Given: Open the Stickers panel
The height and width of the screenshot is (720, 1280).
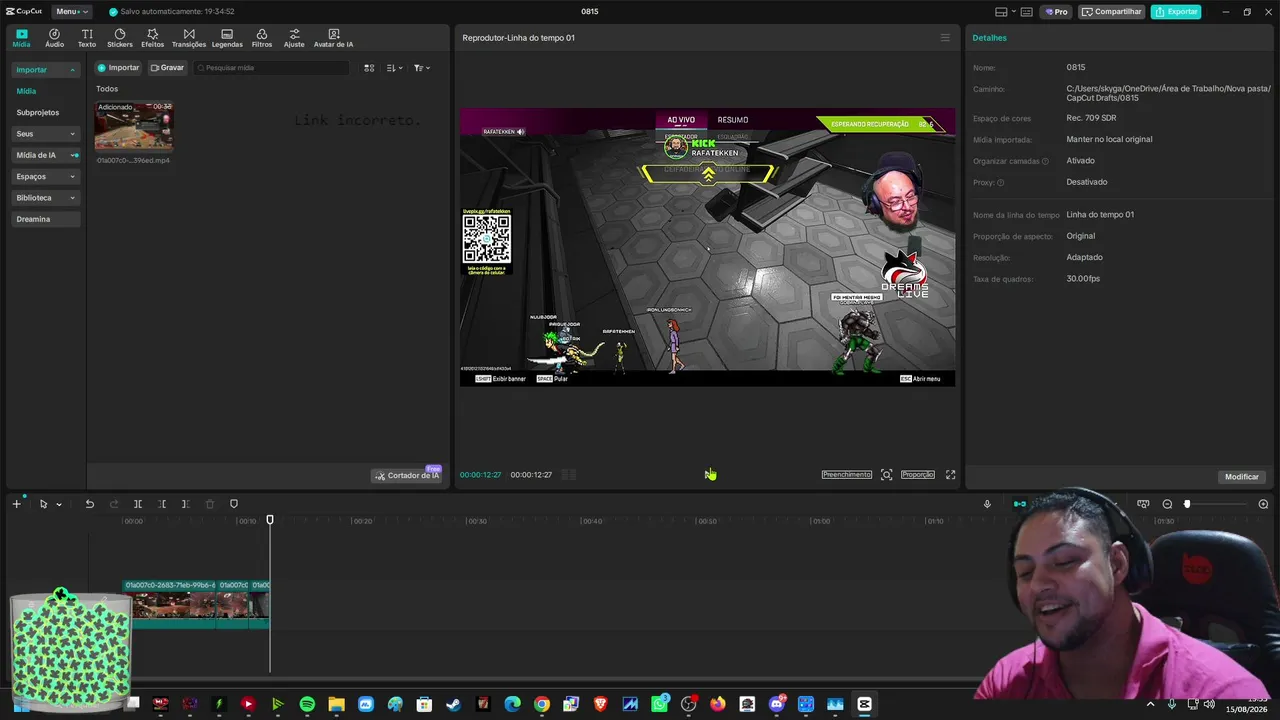Looking at the screenshot, I should tap(120, 38).
